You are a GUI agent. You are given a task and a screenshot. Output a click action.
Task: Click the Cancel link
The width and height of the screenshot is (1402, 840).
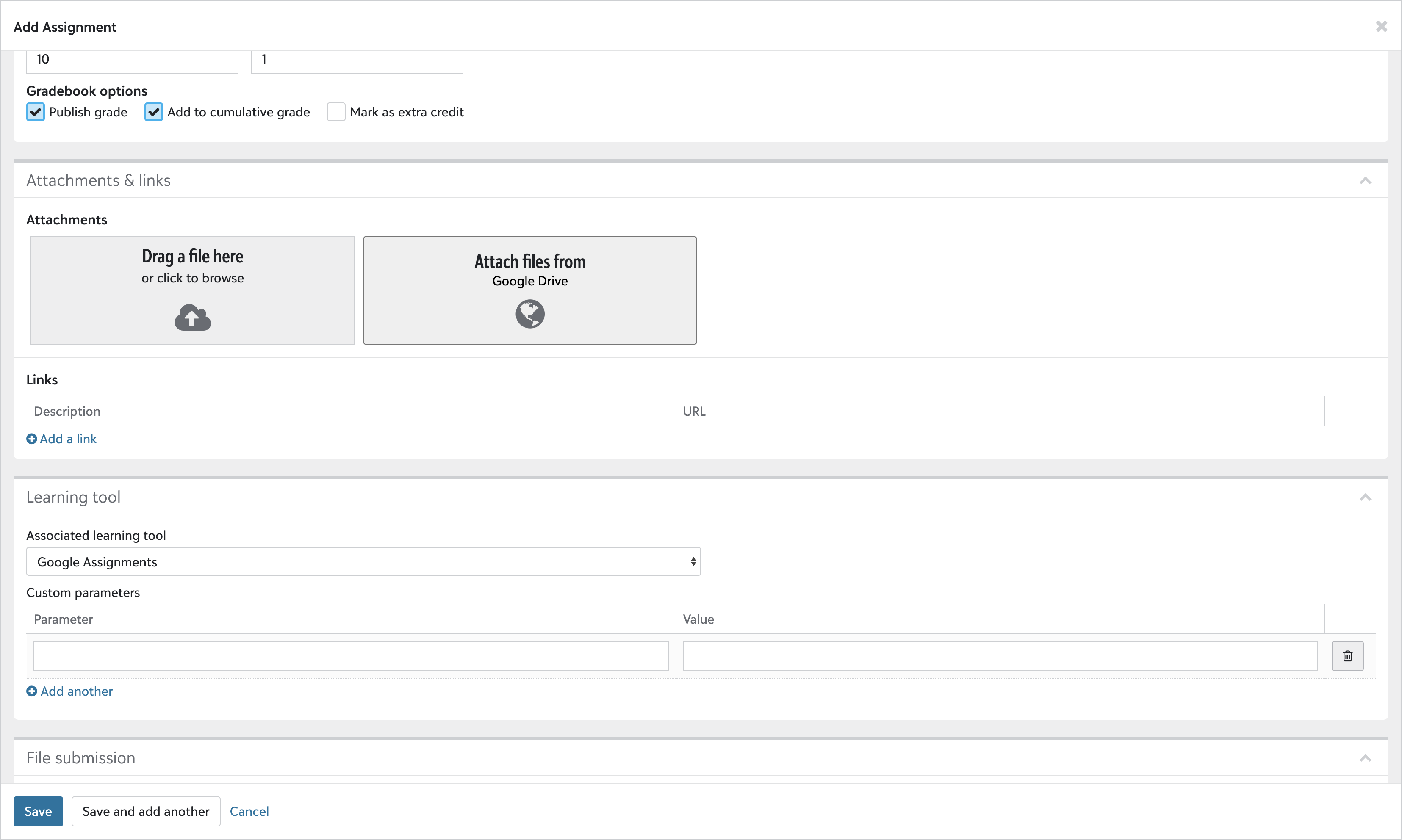pos(249,811)
